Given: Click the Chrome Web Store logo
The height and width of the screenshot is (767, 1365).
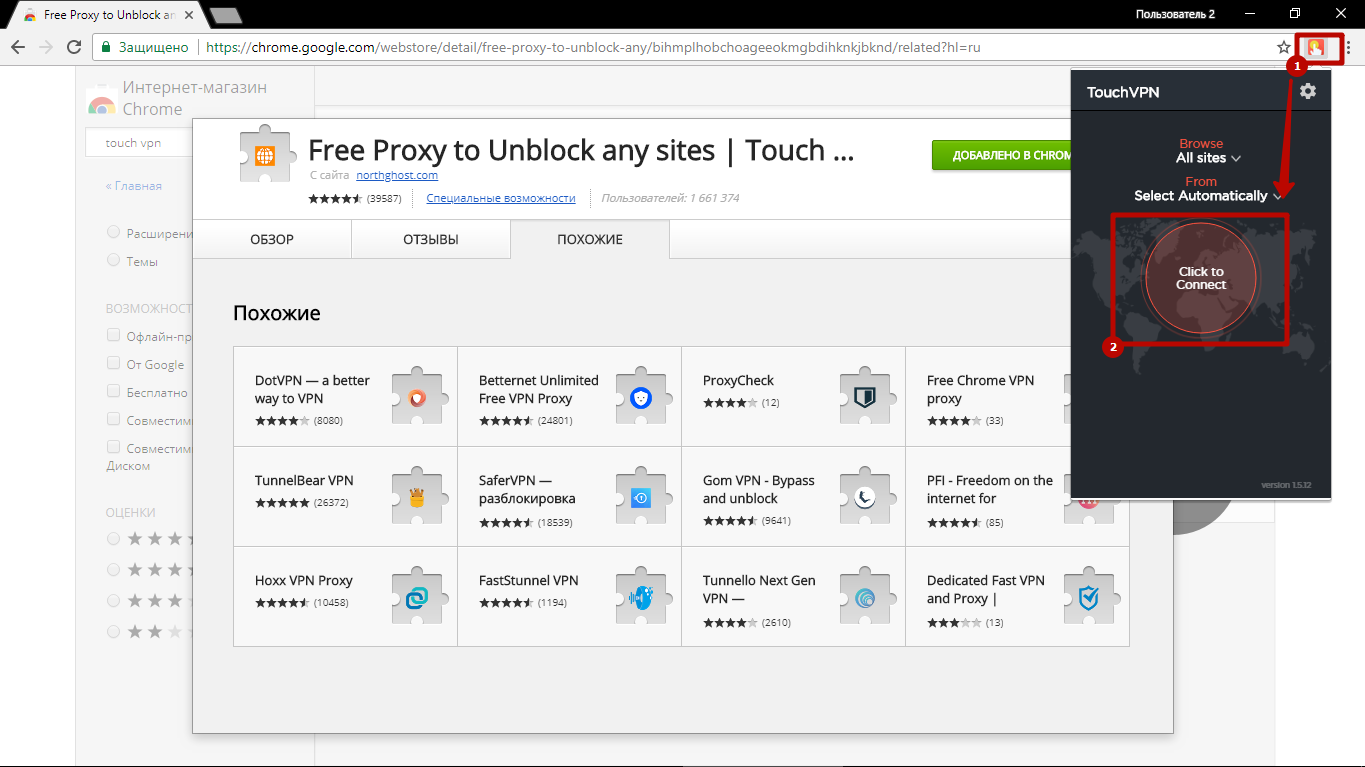Looking at the screenshot, I should click(x=101, y=100).
